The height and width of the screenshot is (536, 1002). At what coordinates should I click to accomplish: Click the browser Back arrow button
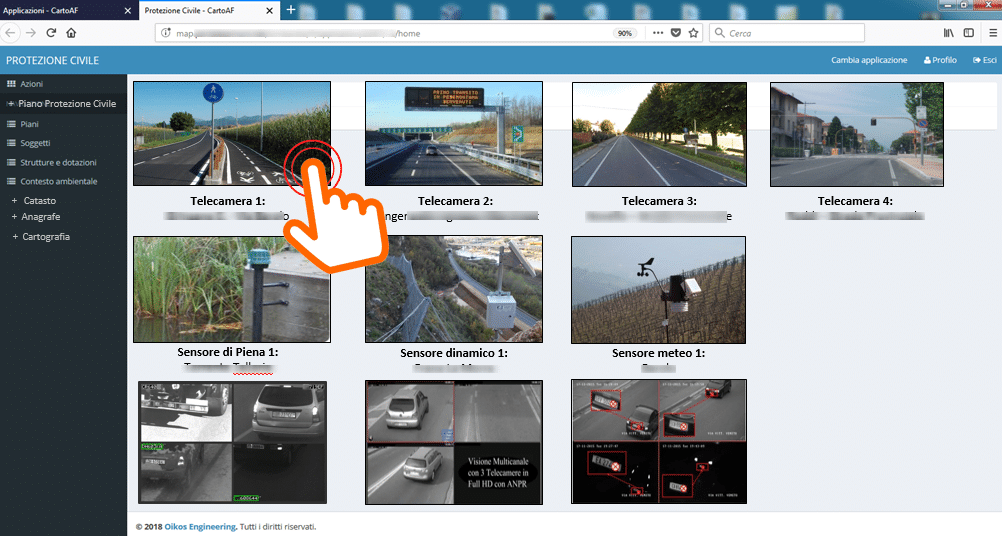[x=10, y=33]
